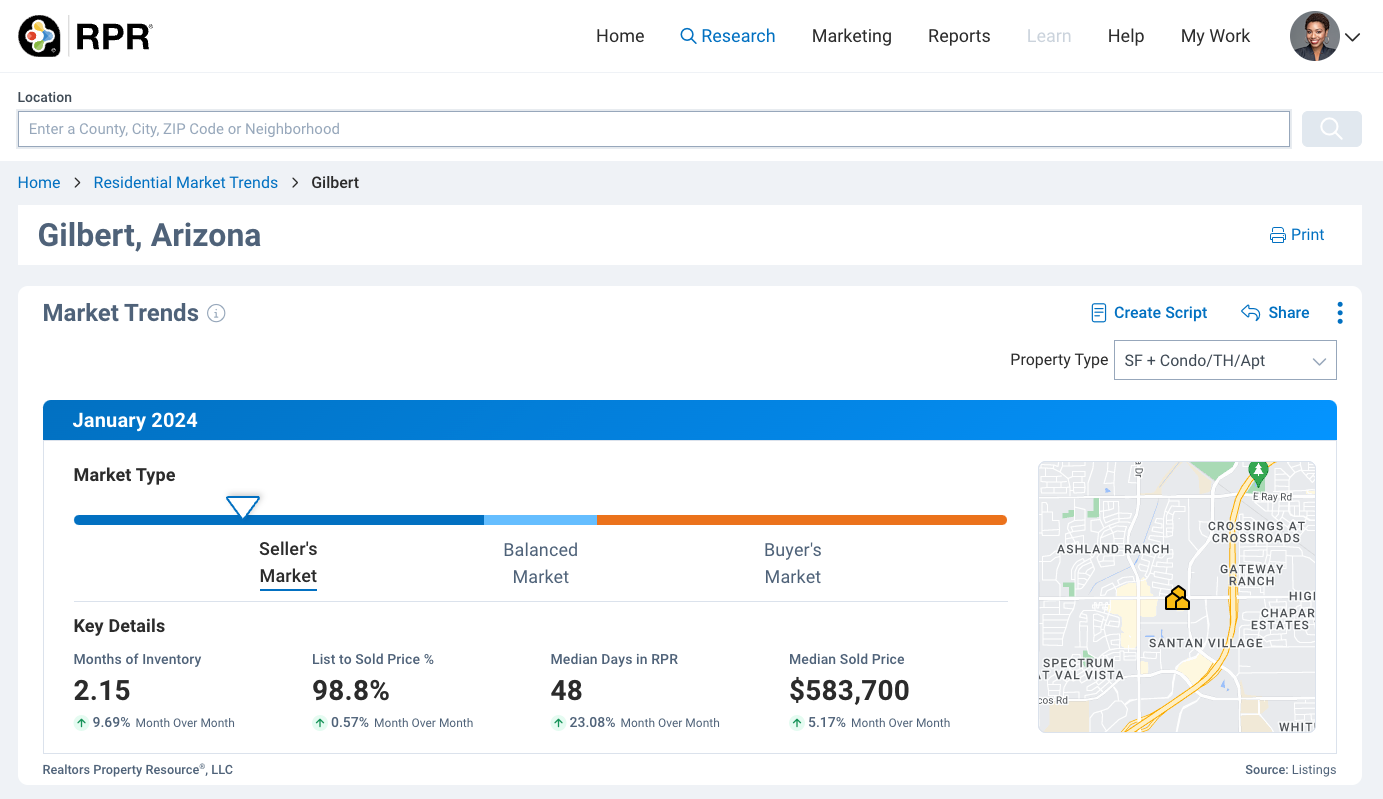Image resolution: width=1383 pixels, height=799 pixels.
Task: Expand the profile dropdown chevron
Action: 1352,37
